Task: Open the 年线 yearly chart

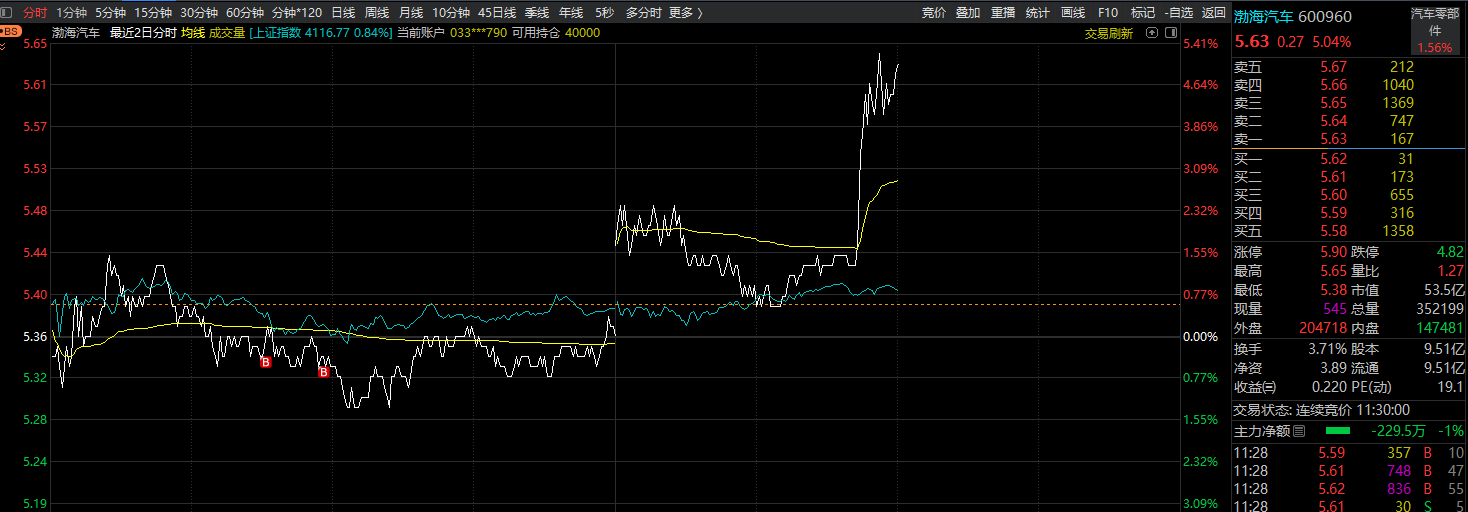Action: 571,13
